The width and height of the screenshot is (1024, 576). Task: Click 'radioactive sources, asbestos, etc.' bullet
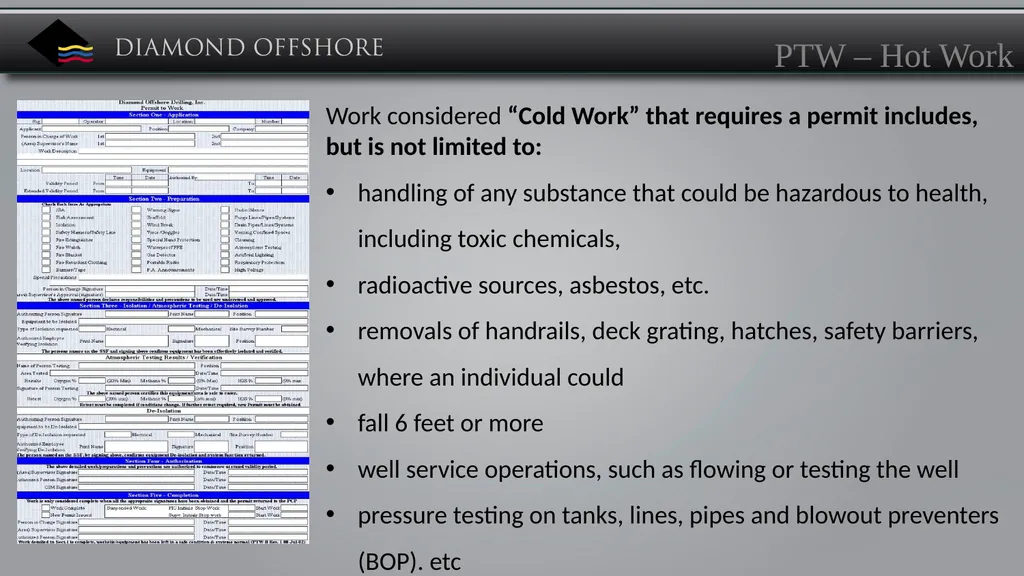coord(533,285)
